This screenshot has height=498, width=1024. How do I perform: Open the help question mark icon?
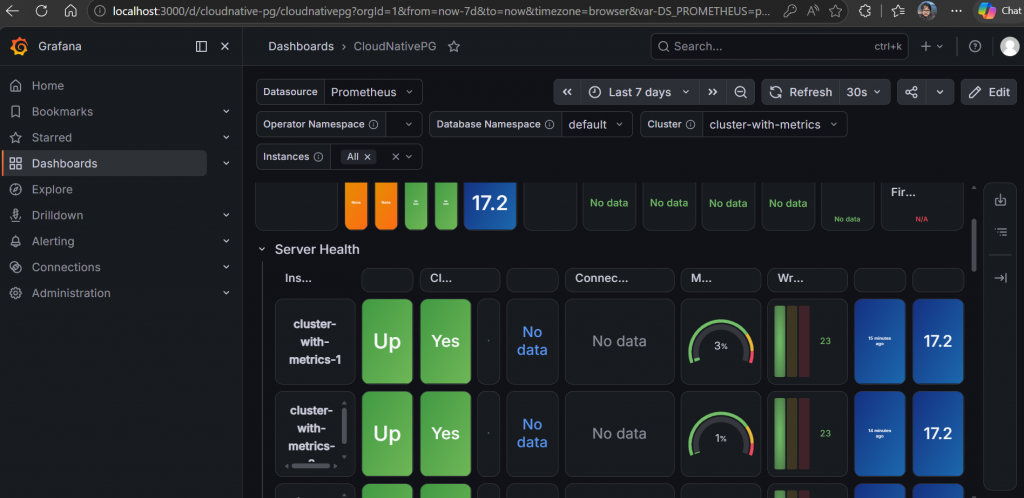point(975,46)
